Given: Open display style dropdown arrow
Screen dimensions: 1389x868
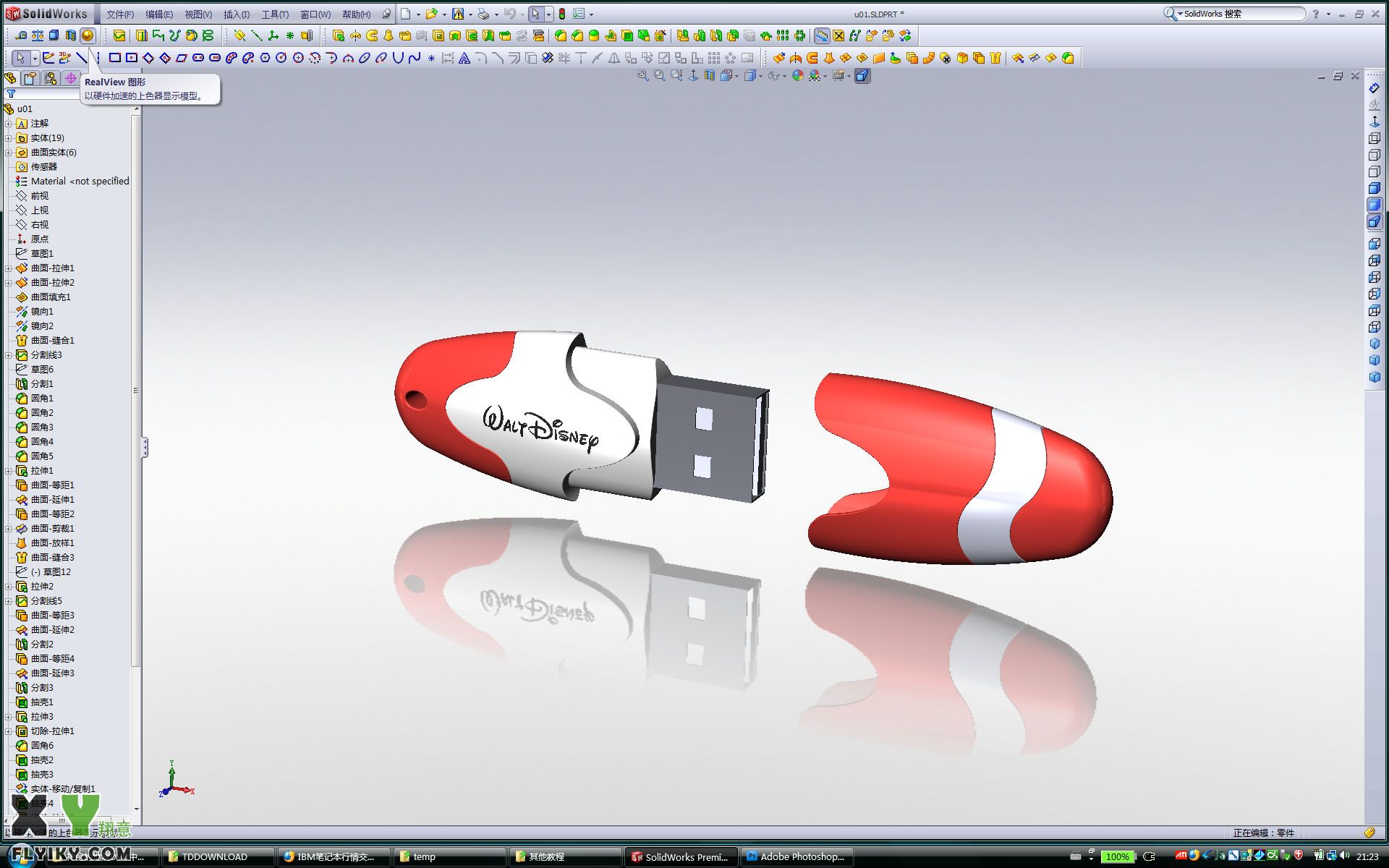Looking at the screenshot, I should coord(760,76).
